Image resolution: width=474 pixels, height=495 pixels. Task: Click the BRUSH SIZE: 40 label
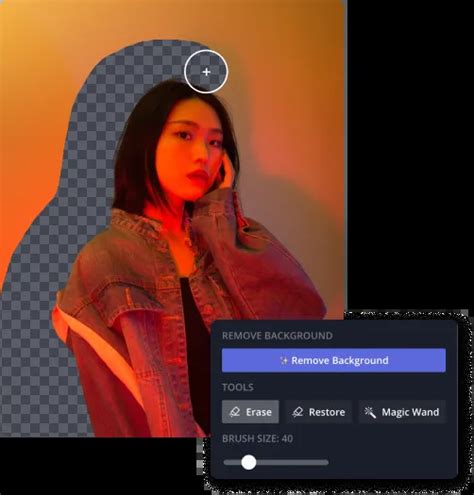pos(258,439)
